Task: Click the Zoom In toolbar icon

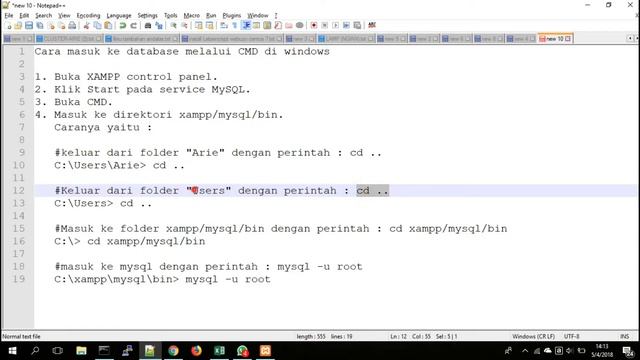Action: 173,26
